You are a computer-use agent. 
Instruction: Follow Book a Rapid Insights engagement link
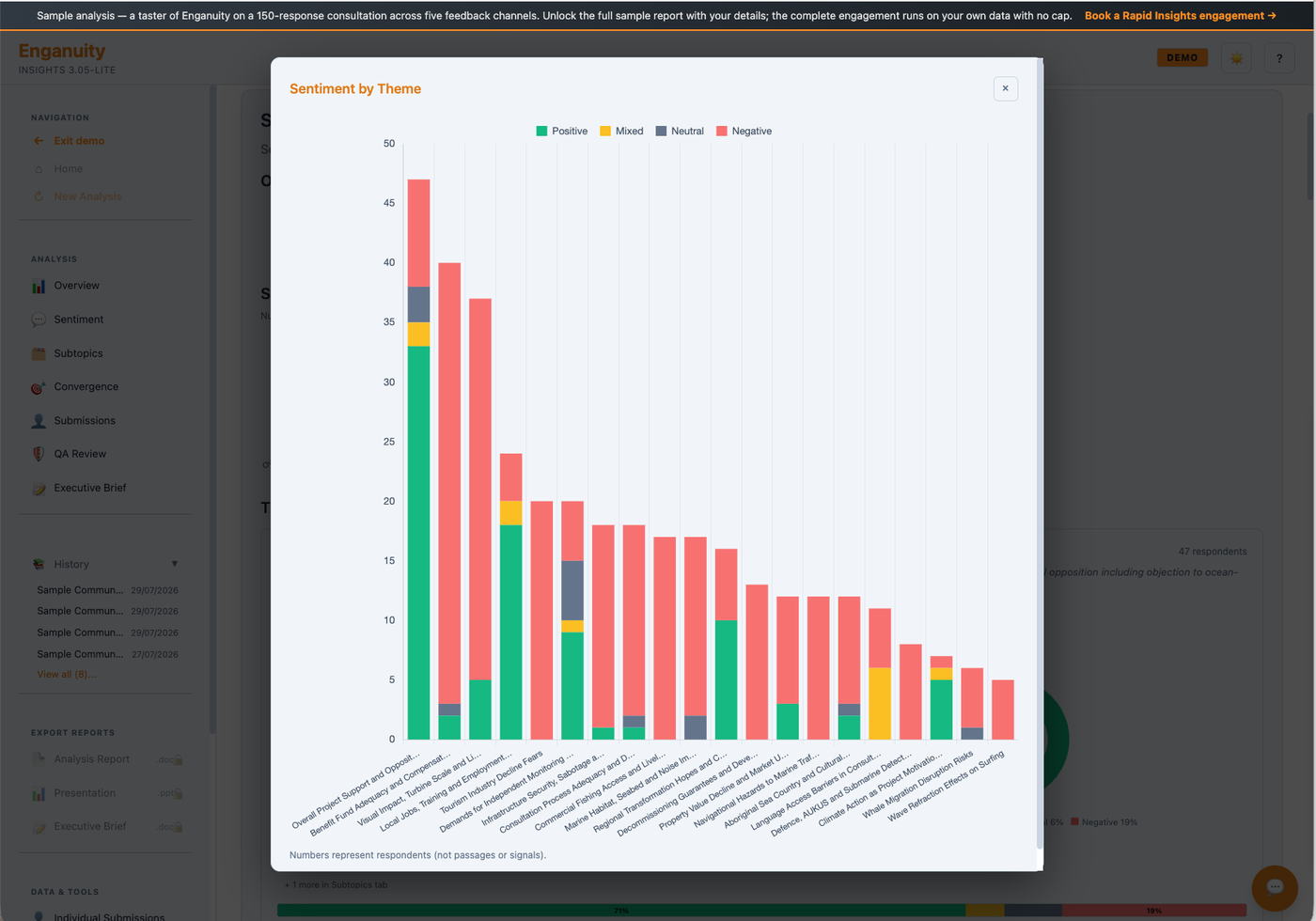coord(1180,16)
